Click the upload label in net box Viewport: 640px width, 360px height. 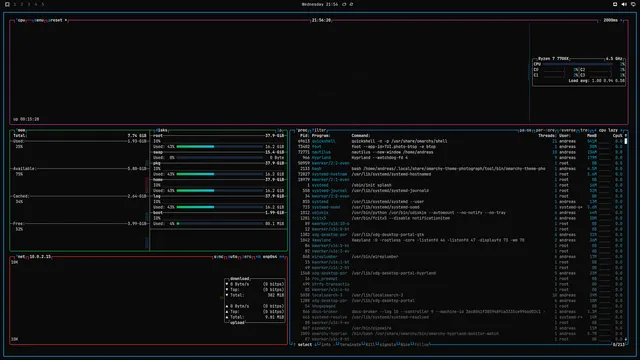[237, 322]
